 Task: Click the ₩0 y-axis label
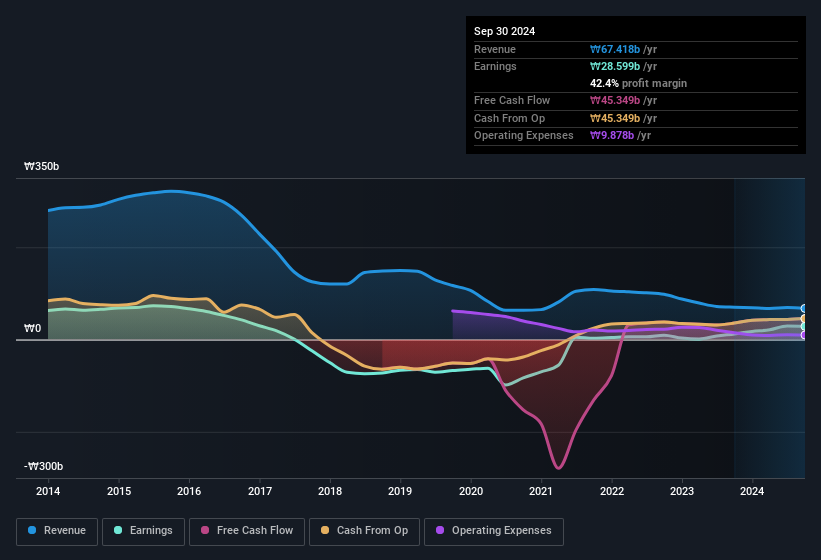tap(32, 328)
